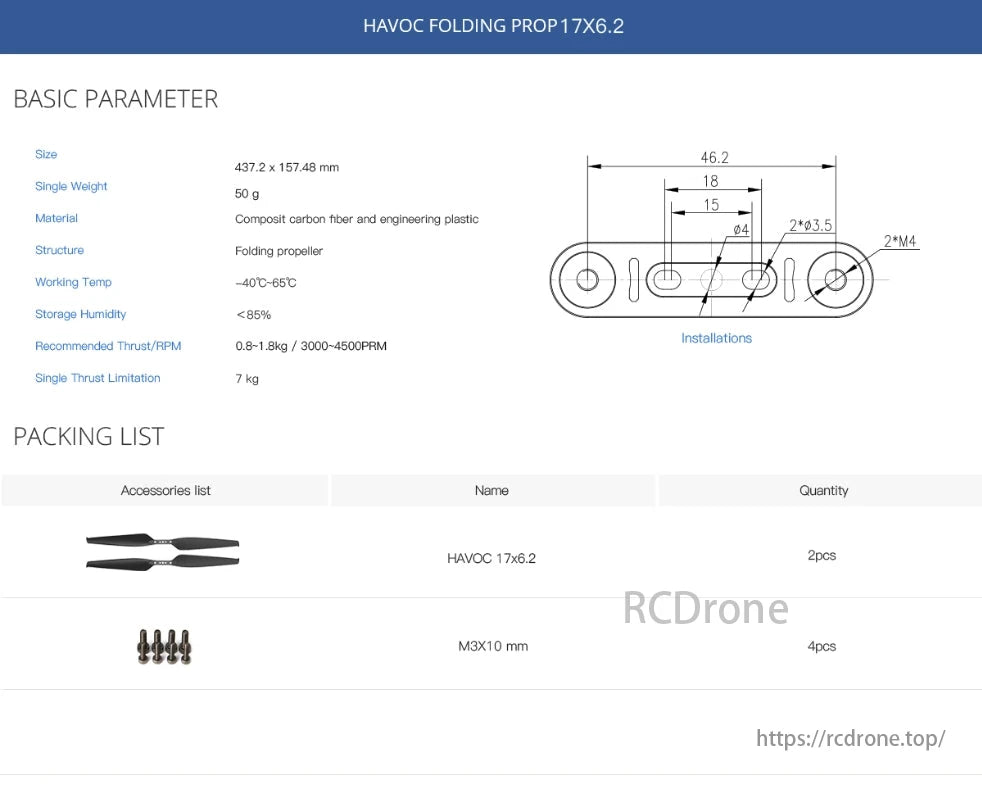This screenshot has width=982, height=785.
Task: Click the M3X10 mm screws image
Action: click(163, 645)
